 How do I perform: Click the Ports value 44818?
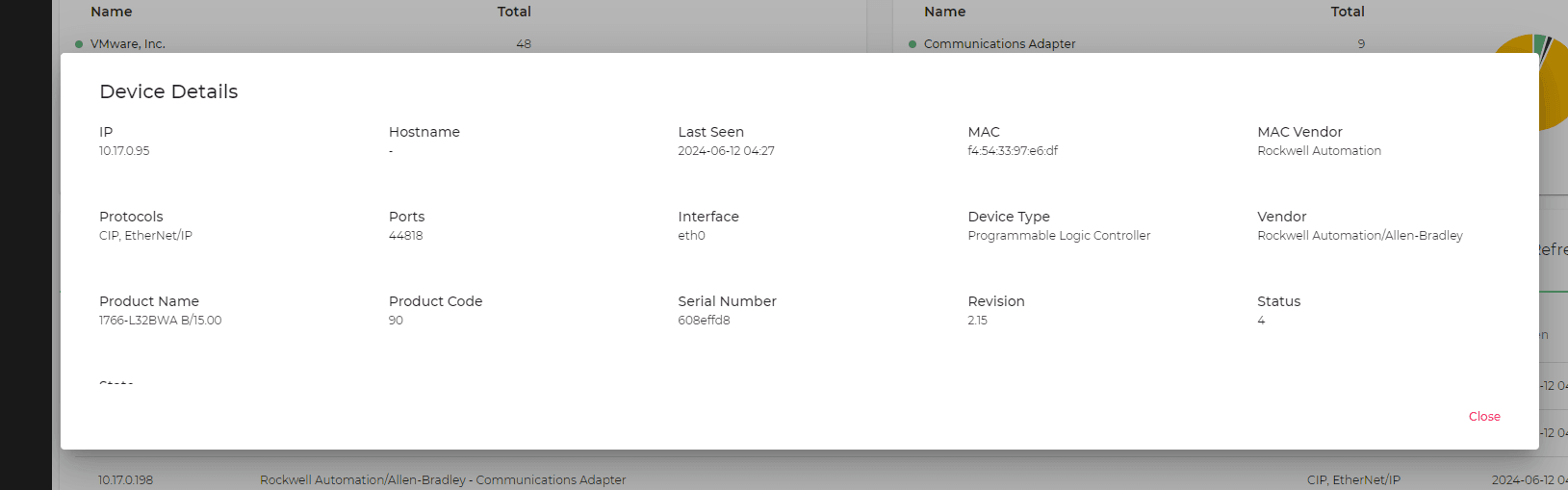[x=405, y=236]
